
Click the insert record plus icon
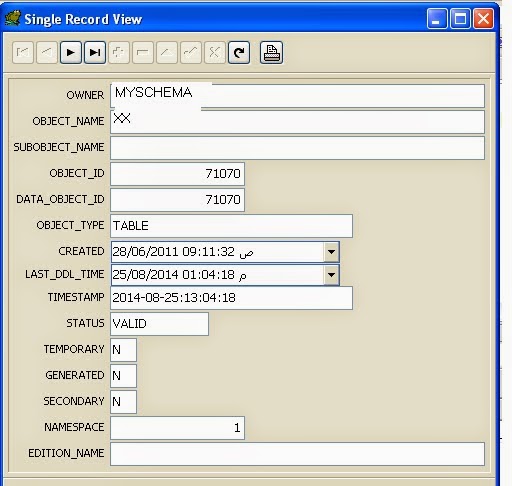pyautogui.click(x=119, y=52)
